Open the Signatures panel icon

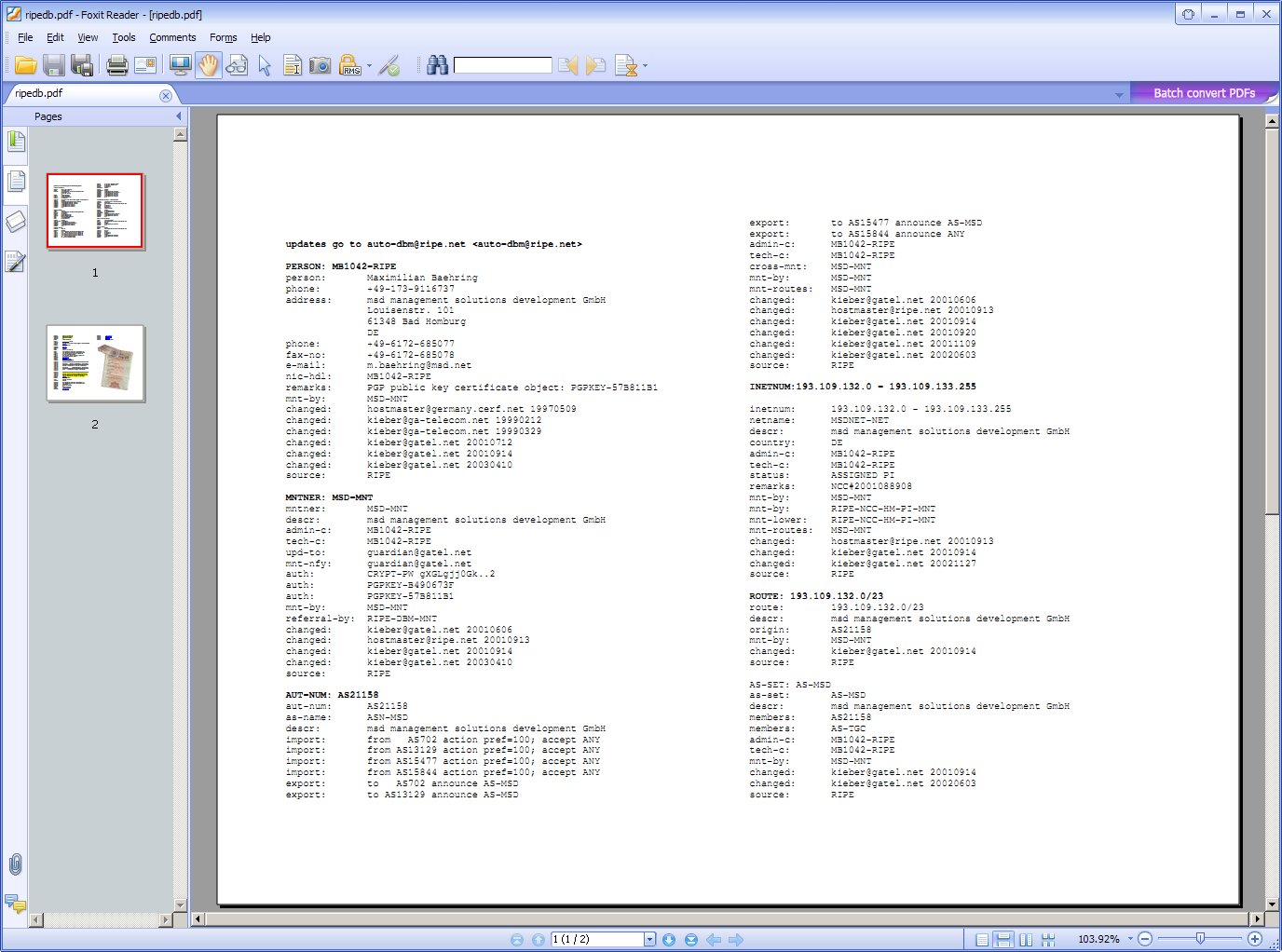[x=16, y=263]
